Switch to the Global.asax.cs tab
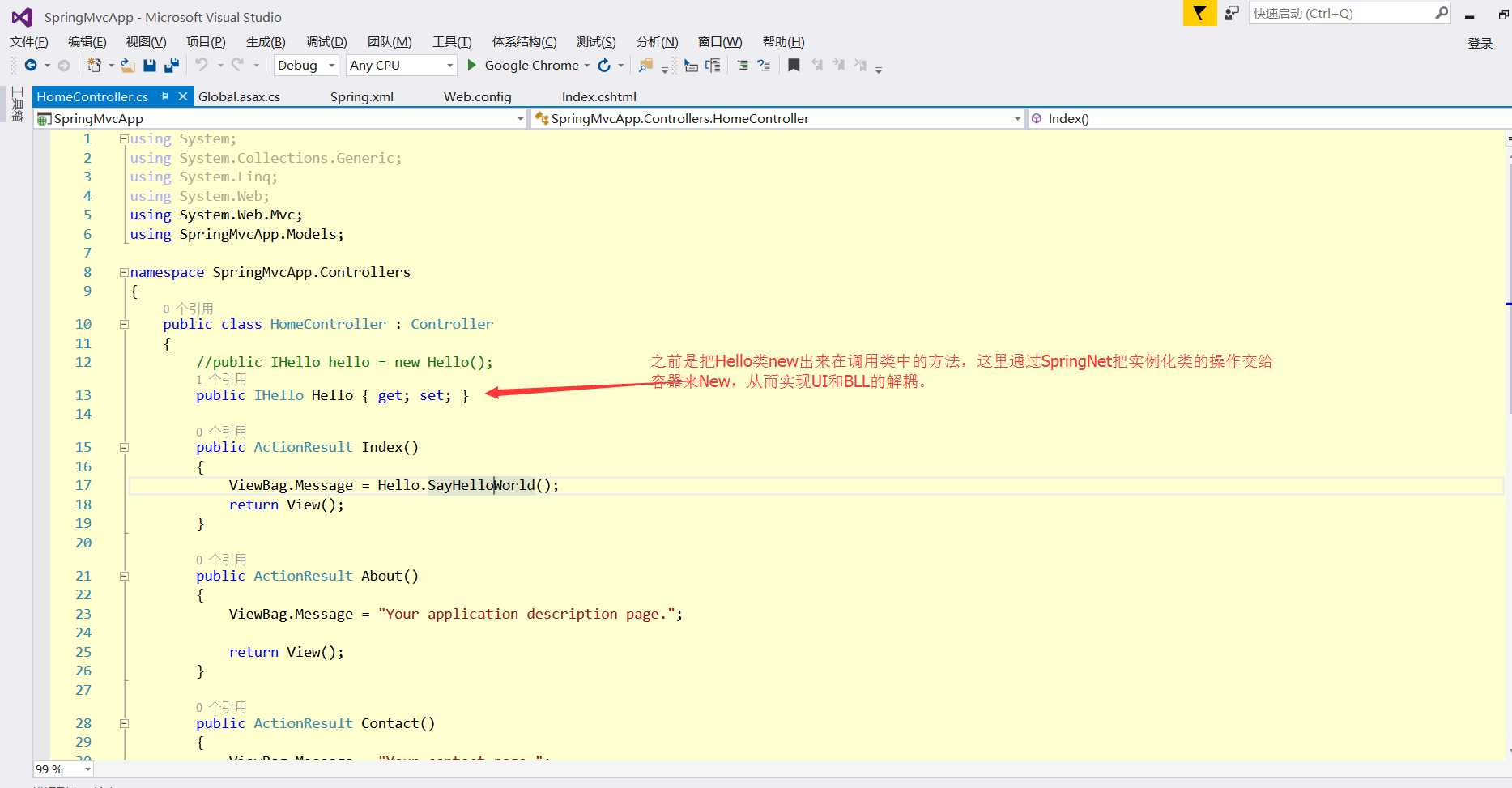 239,96
